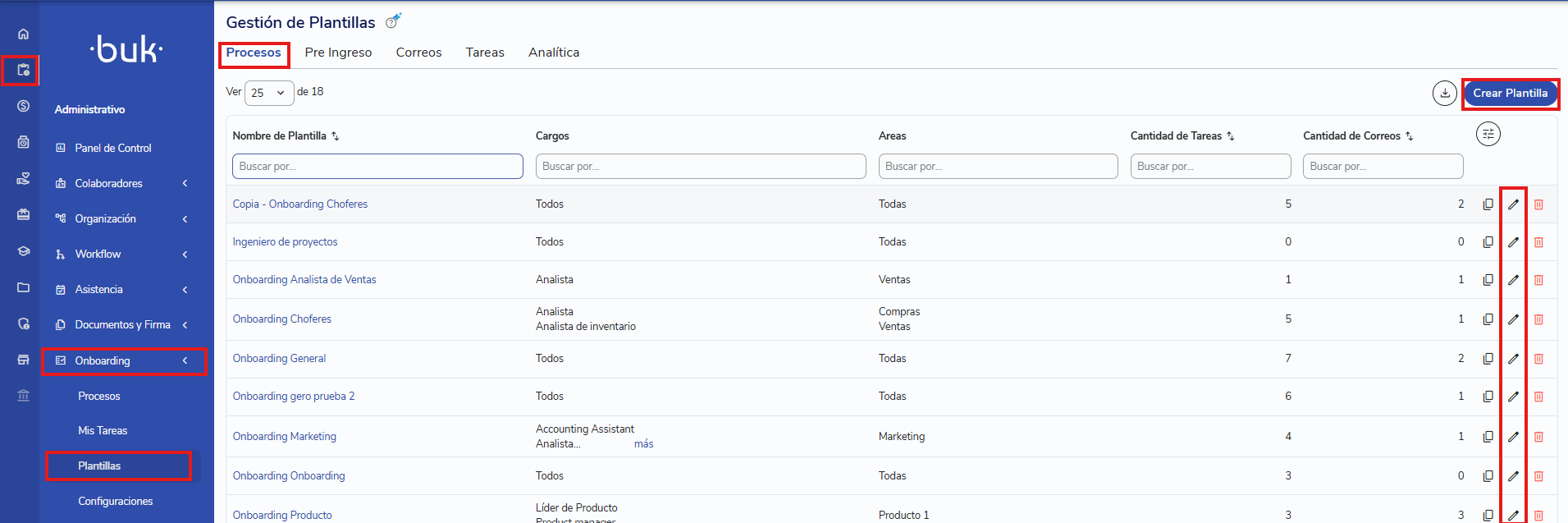The image size is (1568, 523).
Task: Open Onboarding Analista de Ventas link
Action: pyautogui.click(x=304, y=280)
